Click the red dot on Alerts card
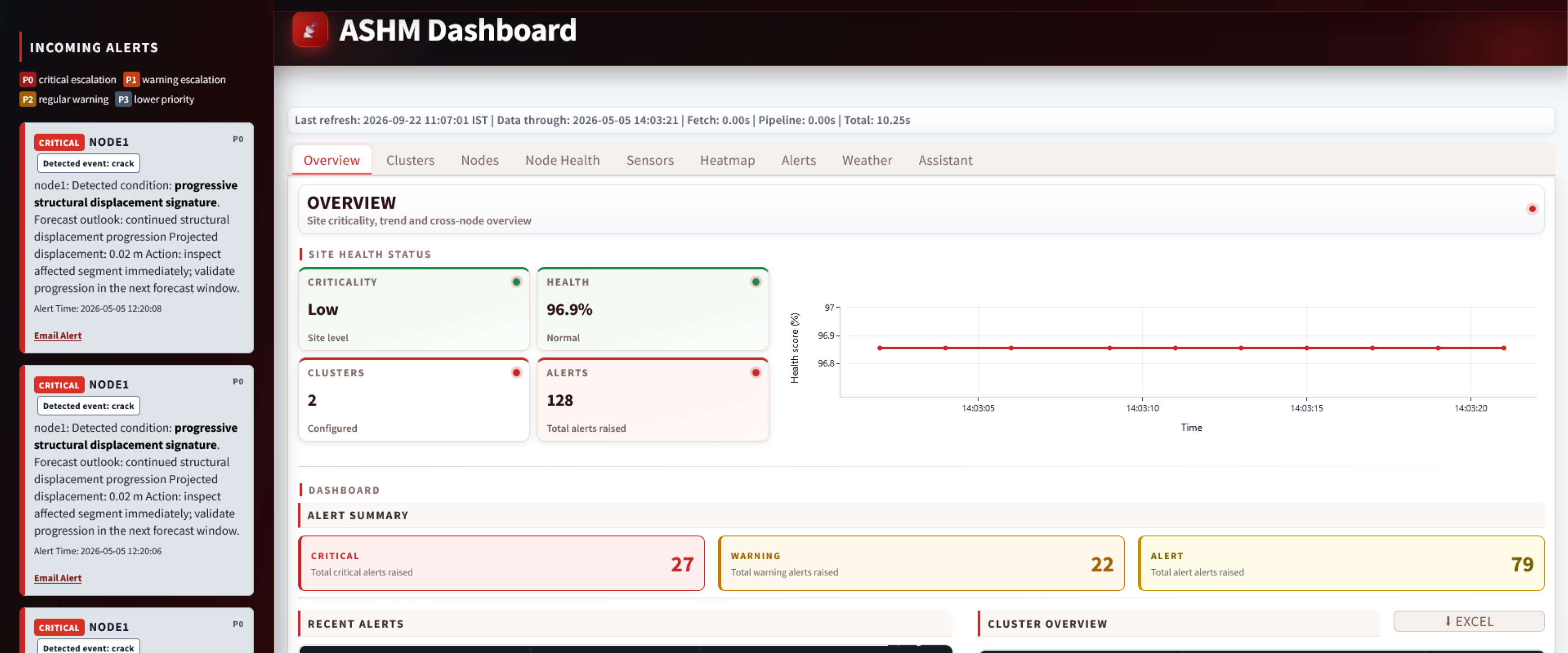 [755, 372]
